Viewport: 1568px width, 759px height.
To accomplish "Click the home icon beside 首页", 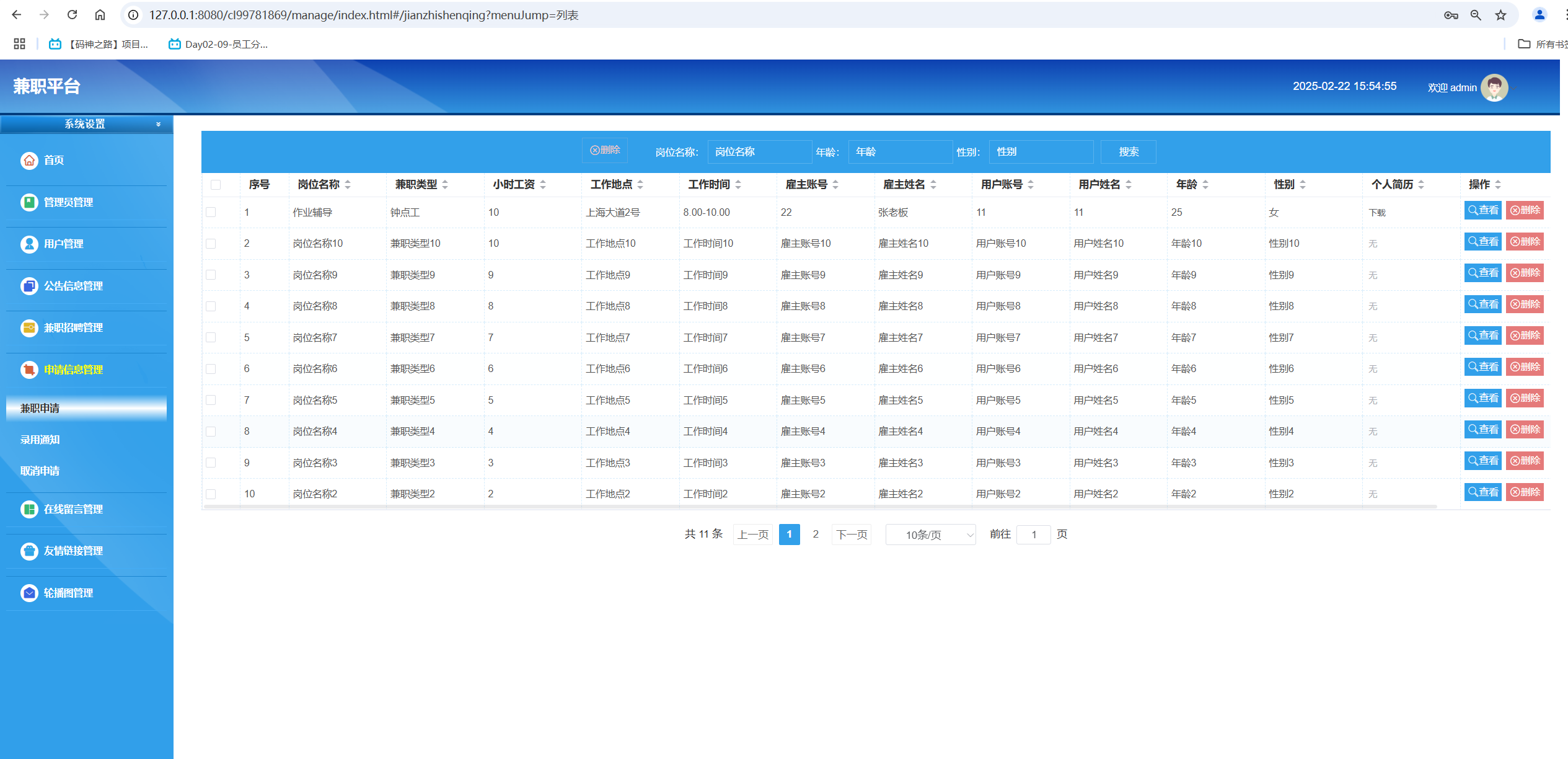I will click(x=29, y=161).
